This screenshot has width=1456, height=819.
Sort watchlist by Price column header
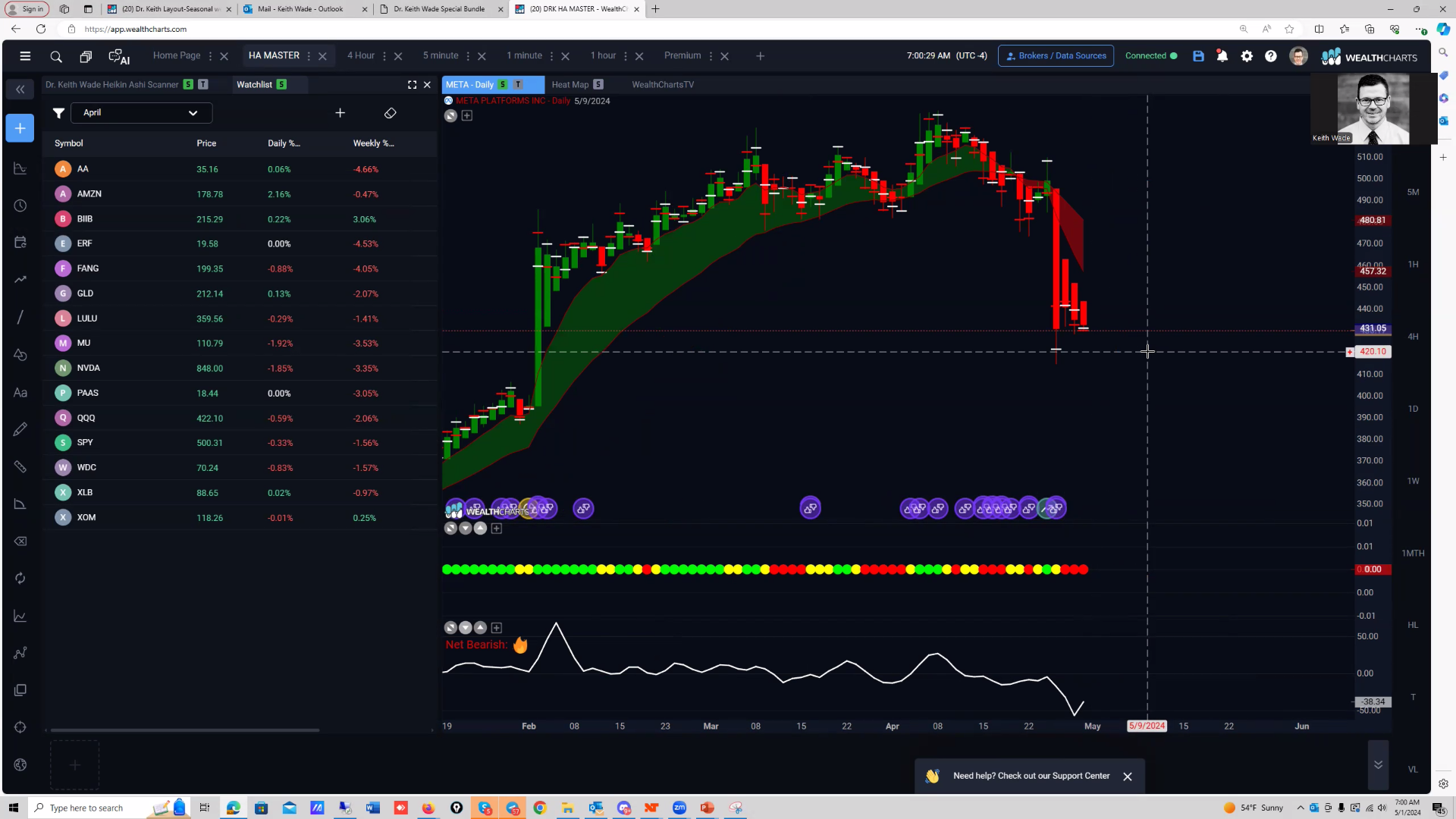pyautogui.click(x=206, y=143)
